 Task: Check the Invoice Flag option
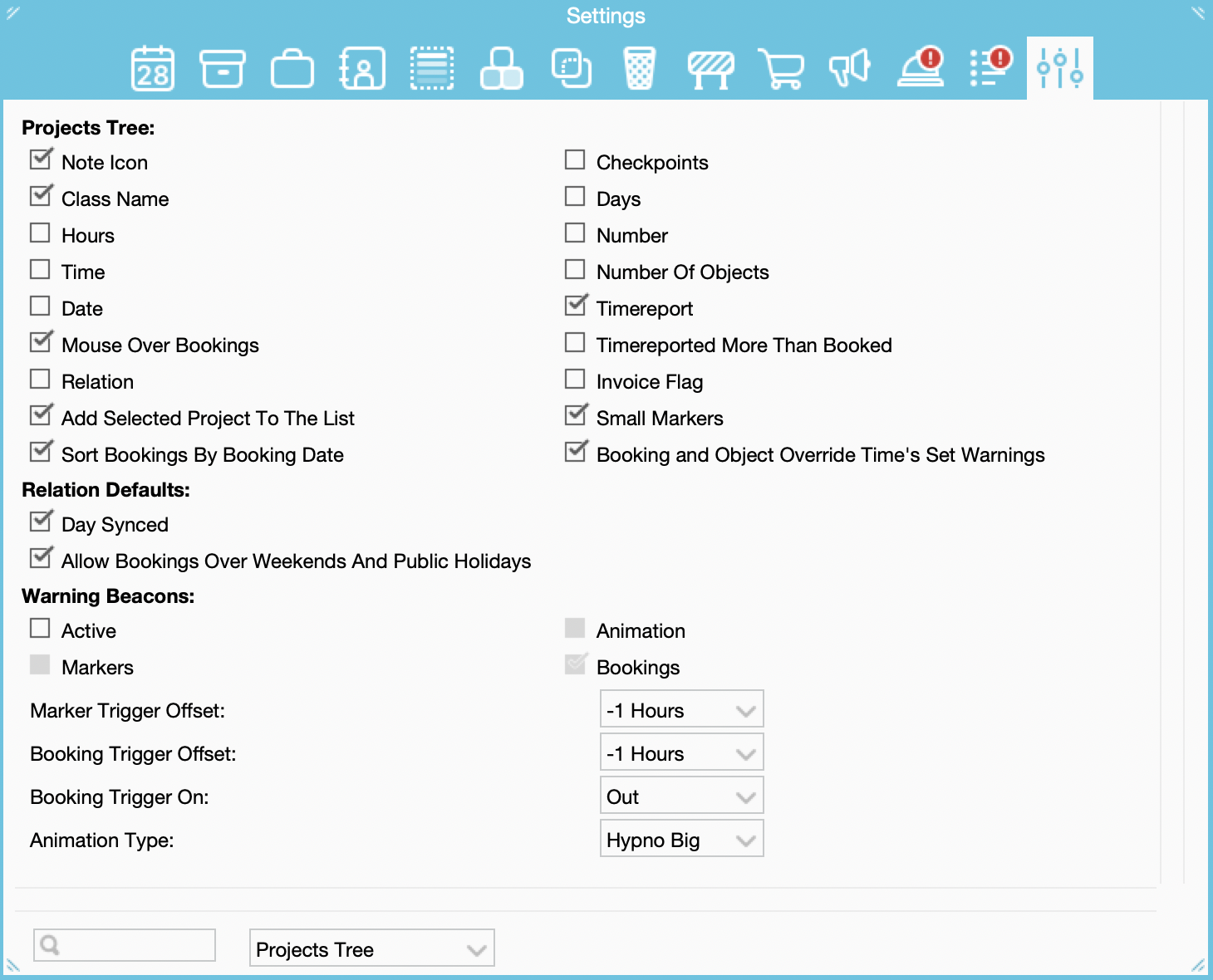point(575,379)
